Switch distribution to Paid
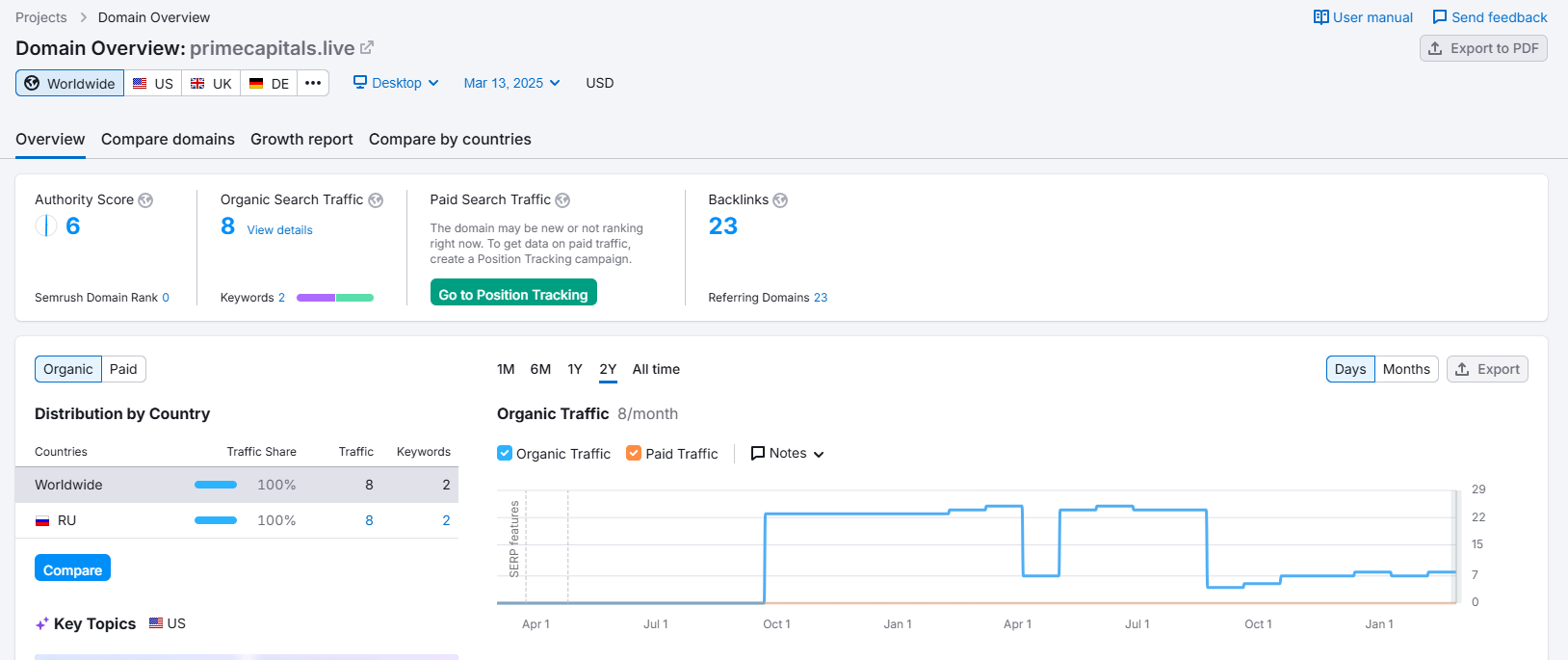The height and width of the screenshot is (660, 1568). (123, 369)
